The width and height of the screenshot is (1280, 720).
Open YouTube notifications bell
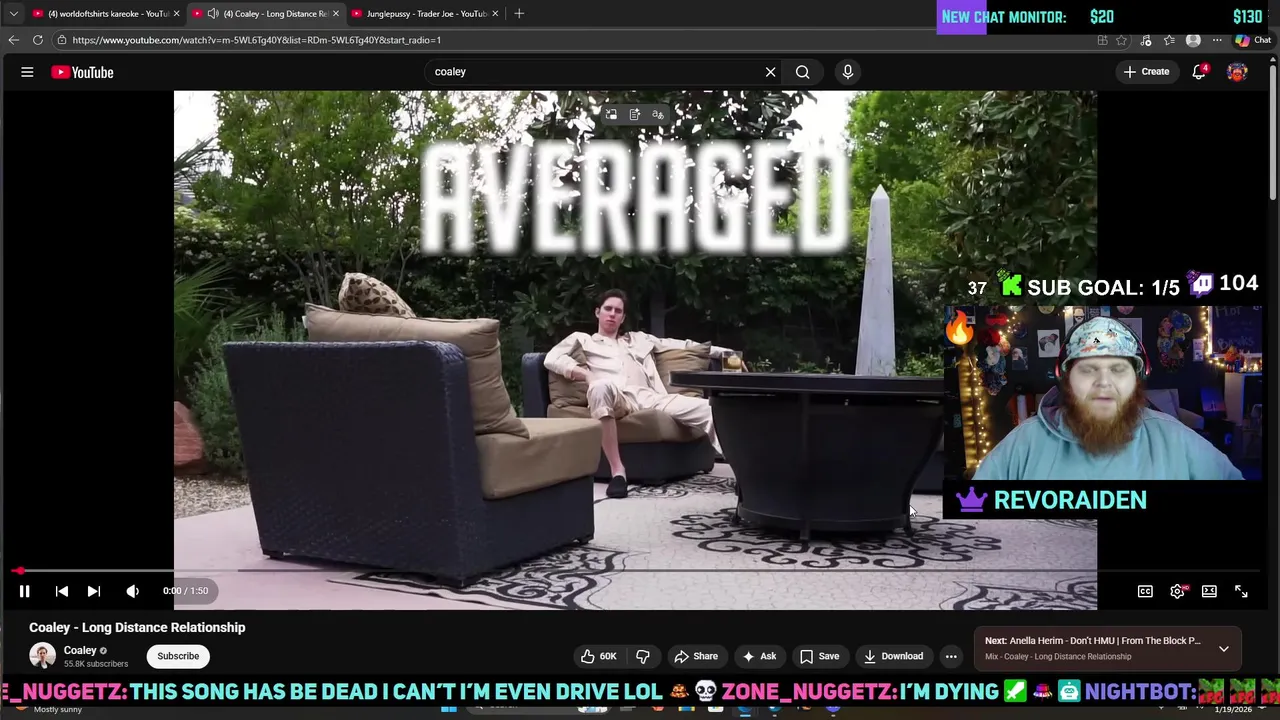pyautogui.click(x=1199, y=72)
